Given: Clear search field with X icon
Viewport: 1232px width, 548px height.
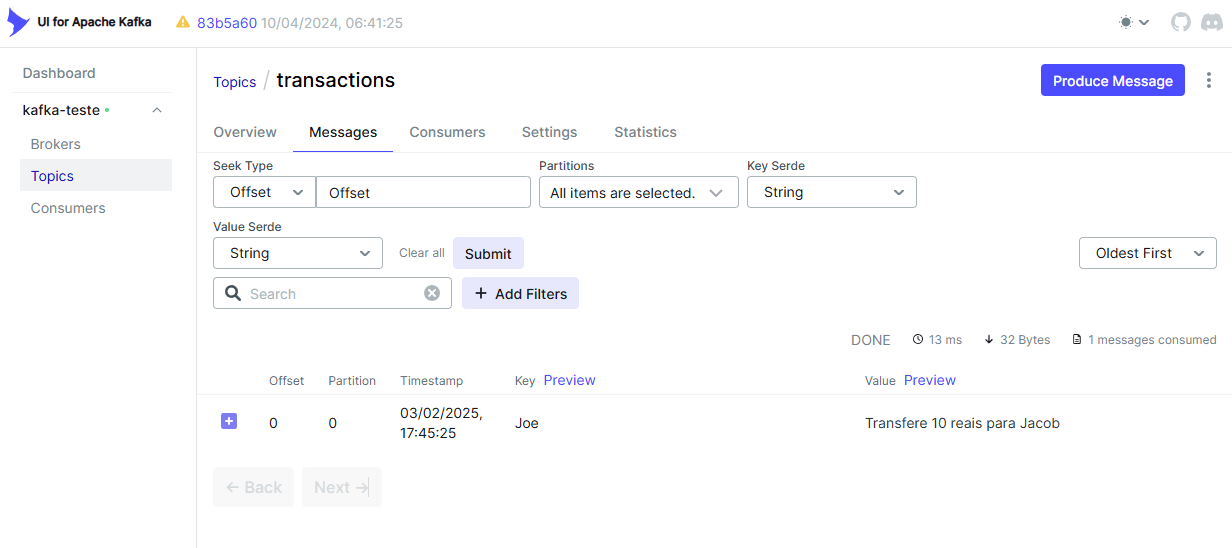Looking at the screenshot, I should (432, 293).
